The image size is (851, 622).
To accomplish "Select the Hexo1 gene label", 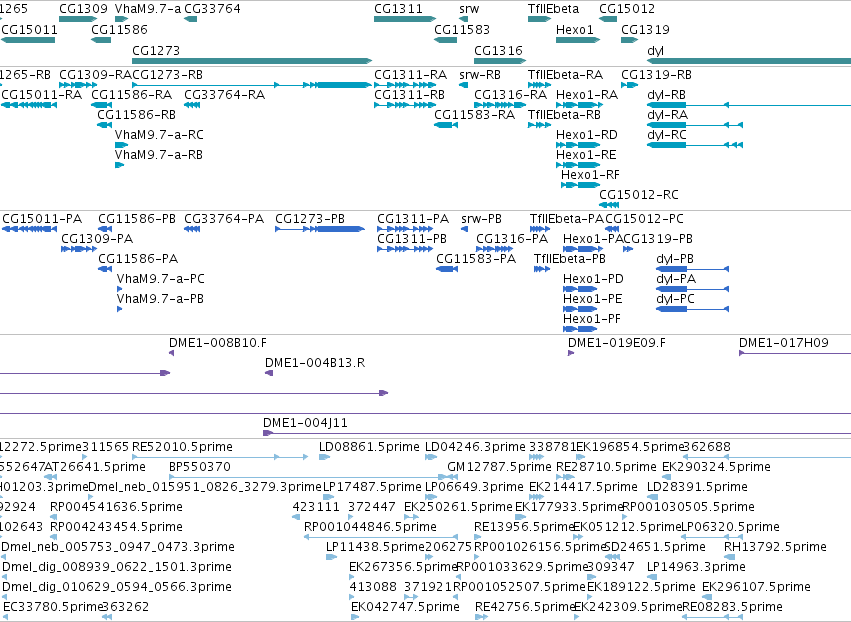I will (x=575, y=29).
